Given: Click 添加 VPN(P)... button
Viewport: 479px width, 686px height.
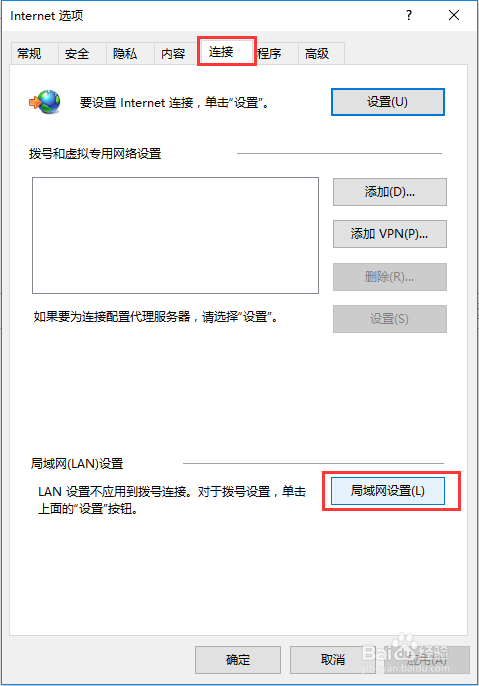Looking at the screenshot, I should pos(390,234).
